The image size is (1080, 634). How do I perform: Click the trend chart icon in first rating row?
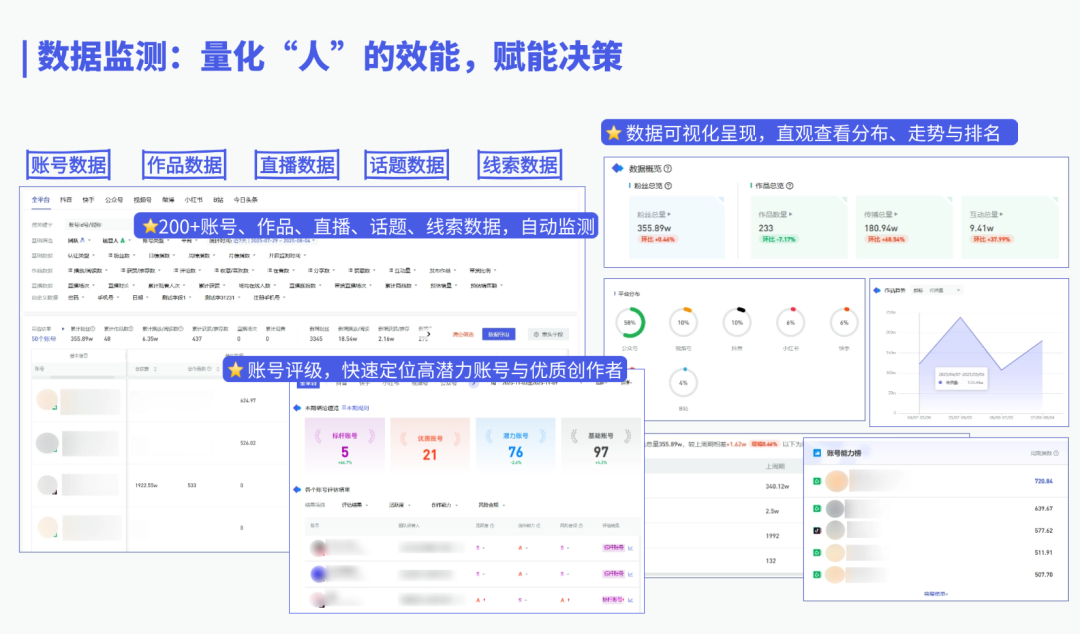[x=631, y=547]
